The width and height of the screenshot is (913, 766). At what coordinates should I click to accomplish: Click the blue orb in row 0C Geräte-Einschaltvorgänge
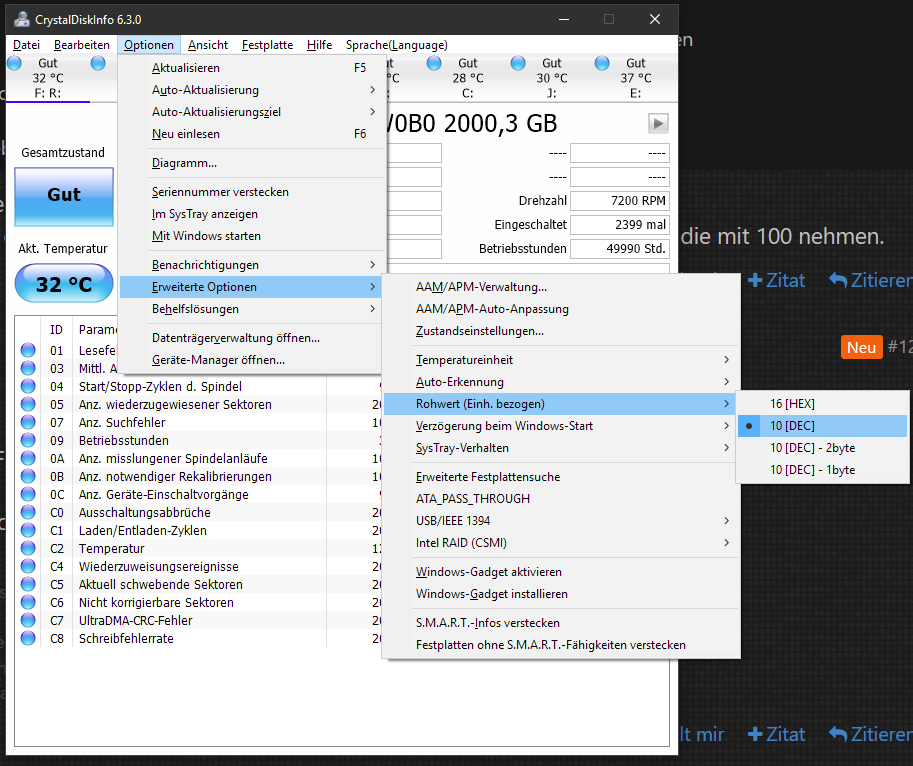click(x=28, y=495)
